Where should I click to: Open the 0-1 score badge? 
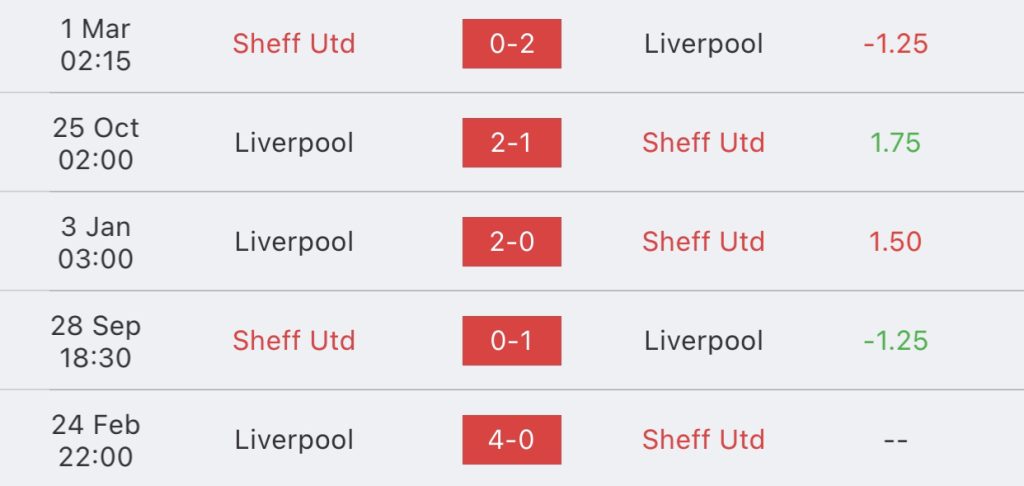[x=511, y=340]
